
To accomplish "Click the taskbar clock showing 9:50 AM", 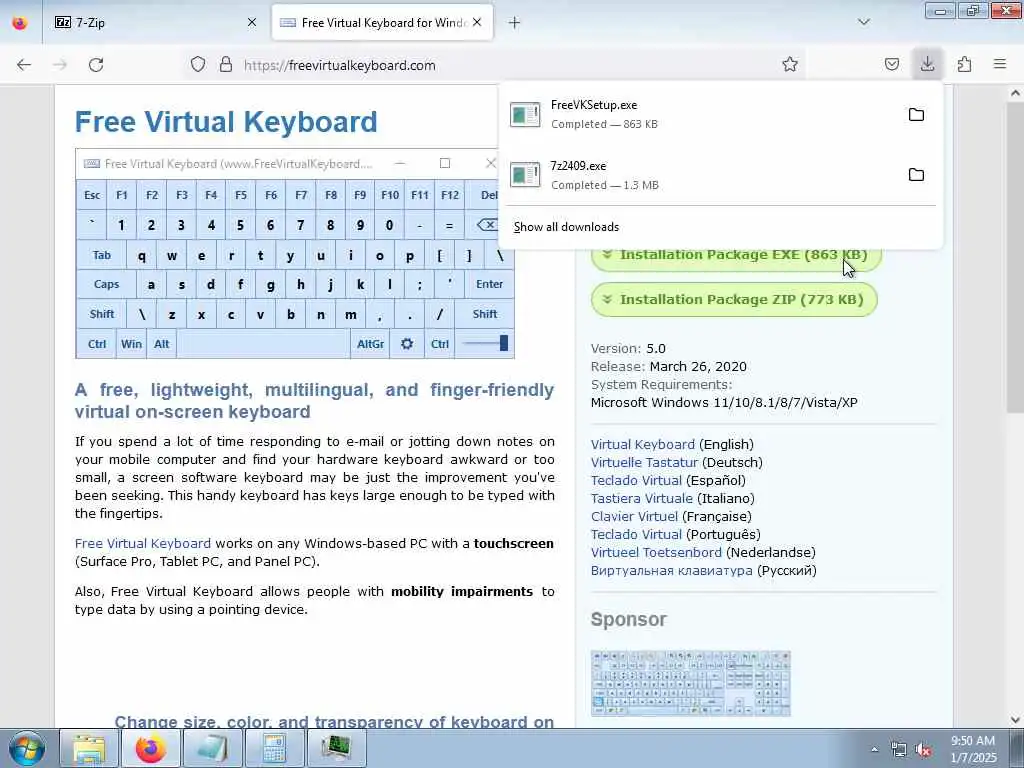I will coord(973,749).
